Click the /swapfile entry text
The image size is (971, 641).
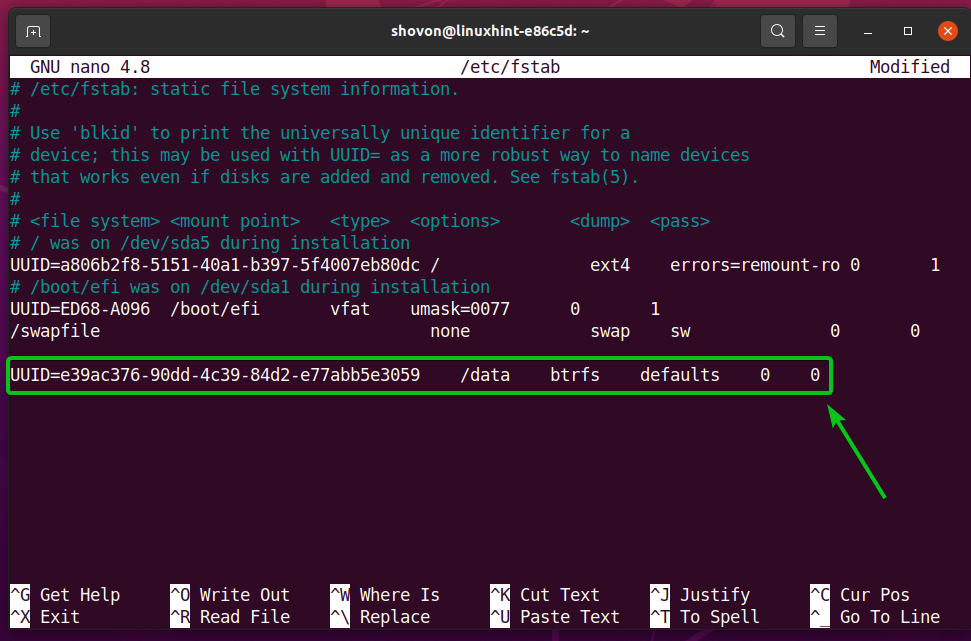coord(55,331)
